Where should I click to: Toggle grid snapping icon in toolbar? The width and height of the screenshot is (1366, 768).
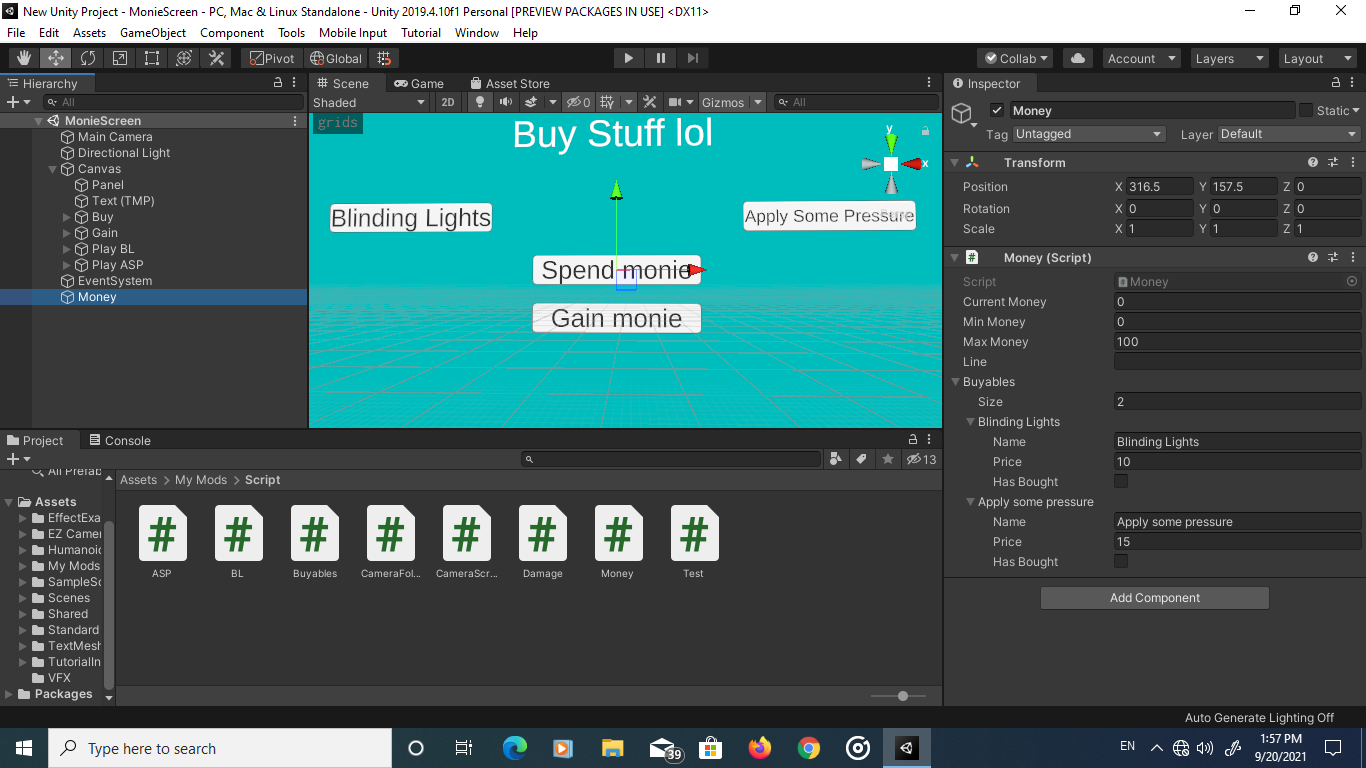tap(384, 58)
